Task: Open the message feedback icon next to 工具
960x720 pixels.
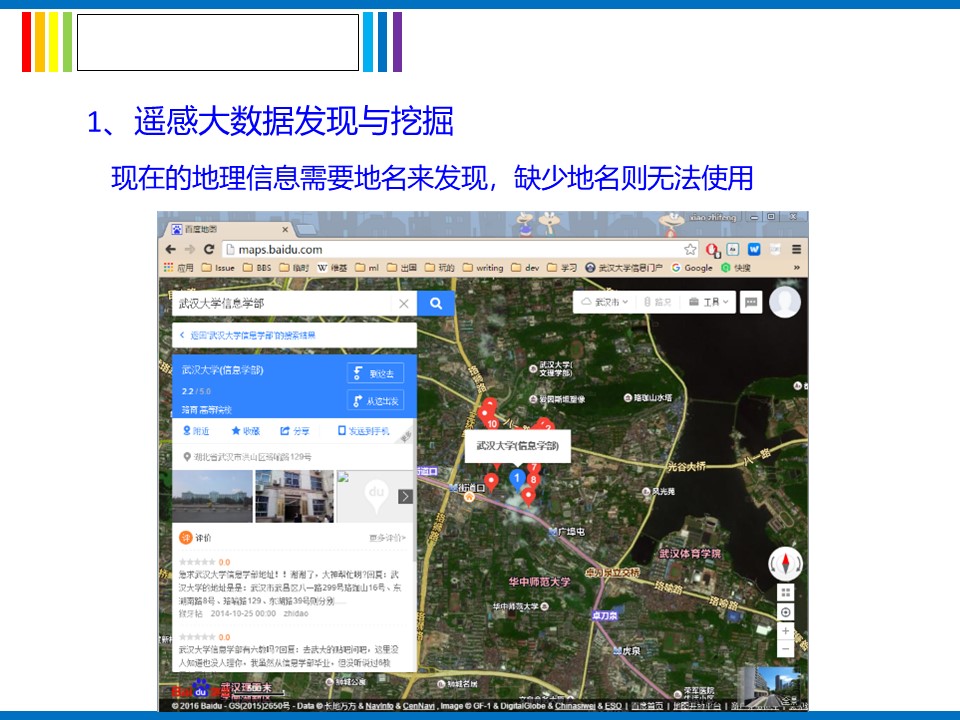Action: pos(751,302)
